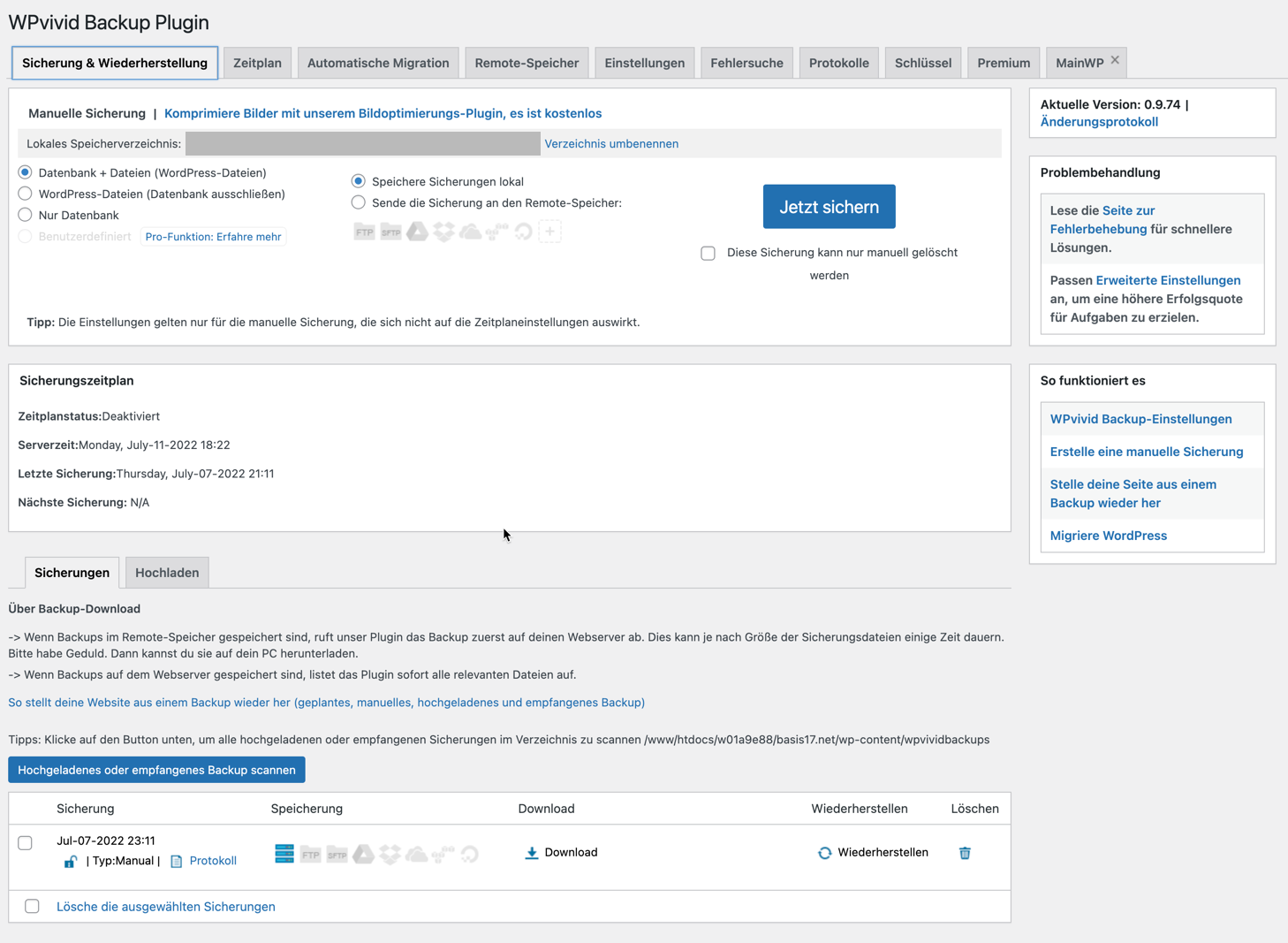The image size is (1288, 943).
Task: Click the Protokoll link of the backup
Action: tap(213, 861)
